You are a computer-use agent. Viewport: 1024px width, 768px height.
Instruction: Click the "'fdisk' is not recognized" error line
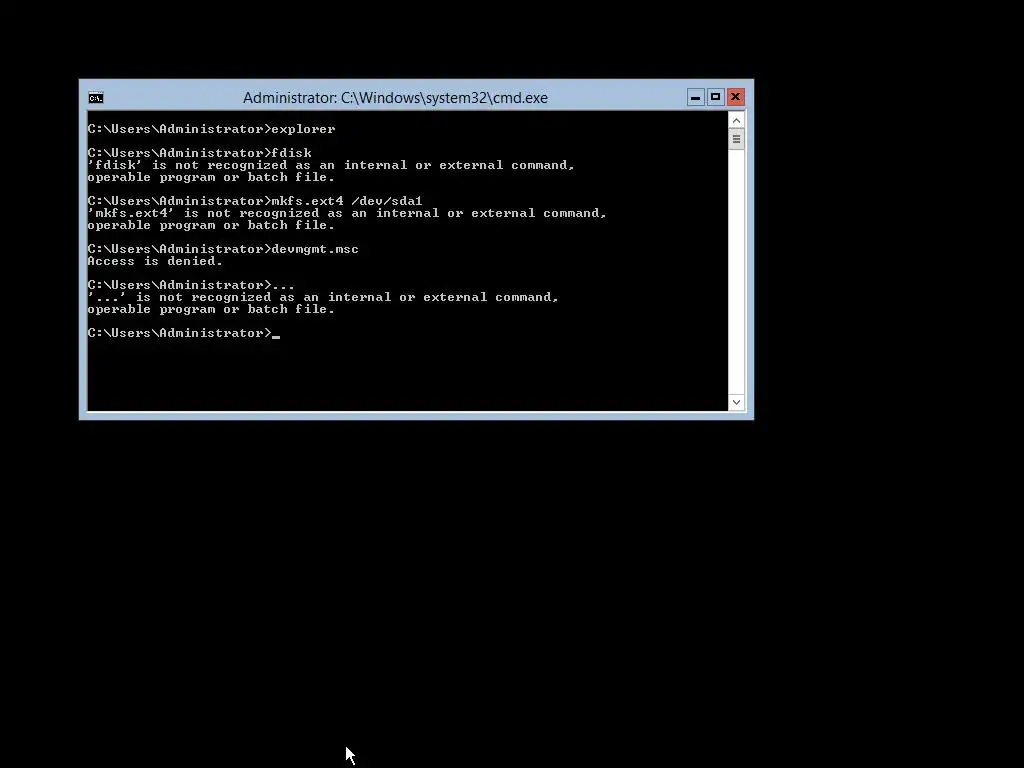[331, 165]
